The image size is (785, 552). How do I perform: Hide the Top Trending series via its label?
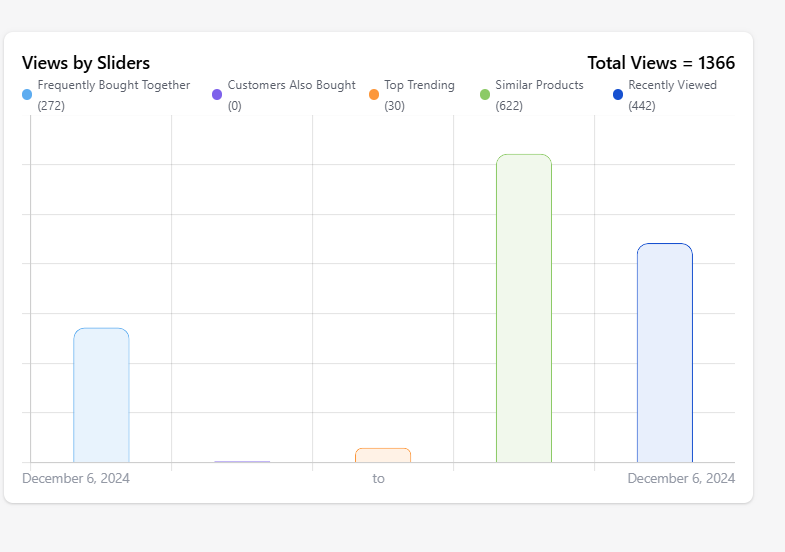pyautogui.click(x=419, y=86)
